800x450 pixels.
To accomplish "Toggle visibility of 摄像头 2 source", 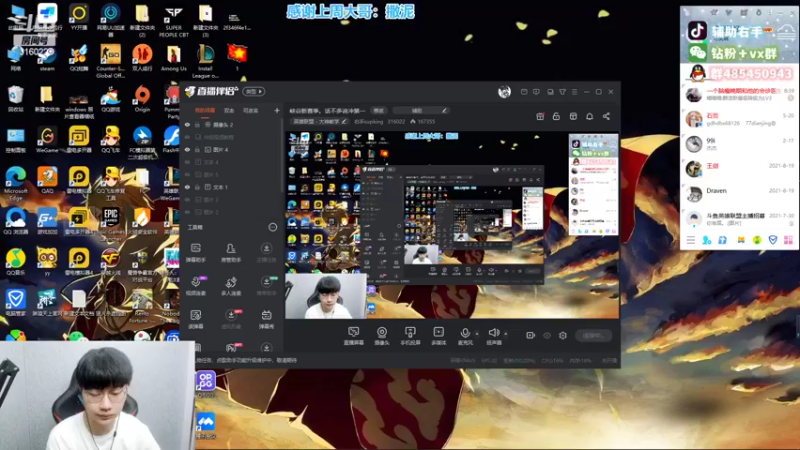I will pyautogui.click(x=187, y=124).
